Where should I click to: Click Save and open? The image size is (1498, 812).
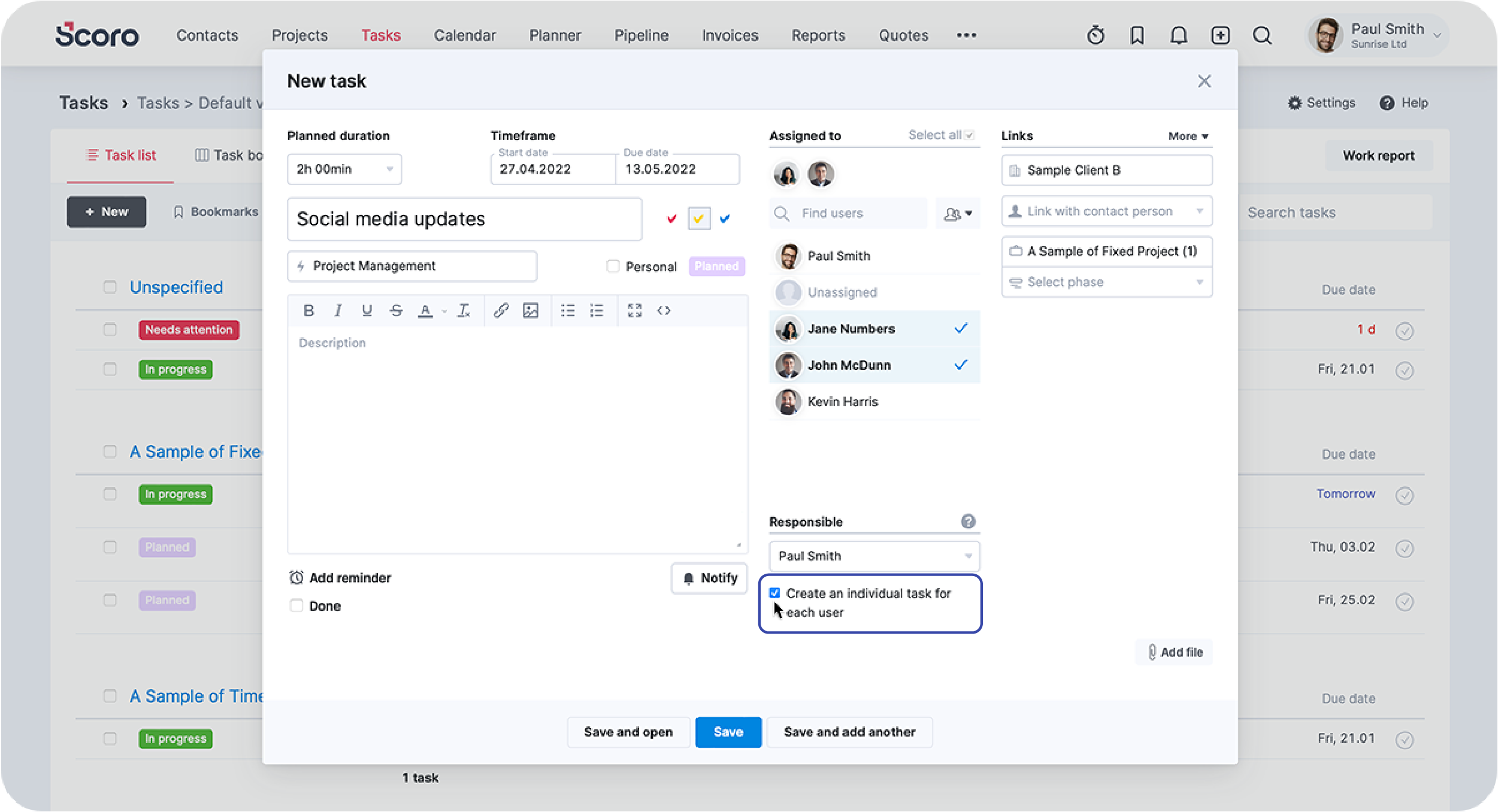pyautogui.click(x=628, y=732)
